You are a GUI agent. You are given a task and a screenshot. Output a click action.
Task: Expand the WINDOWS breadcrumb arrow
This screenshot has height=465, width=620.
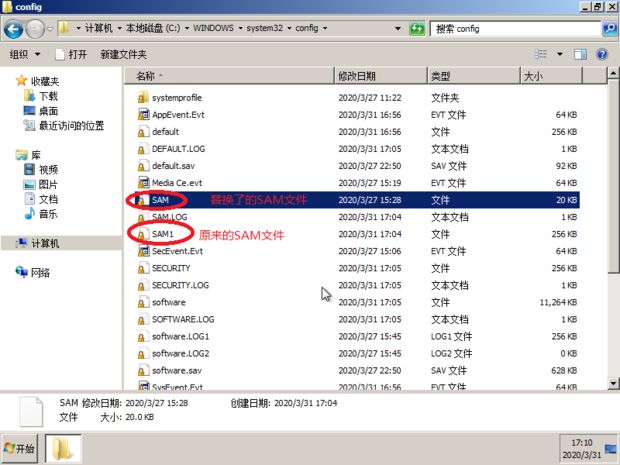click(240, 28)
